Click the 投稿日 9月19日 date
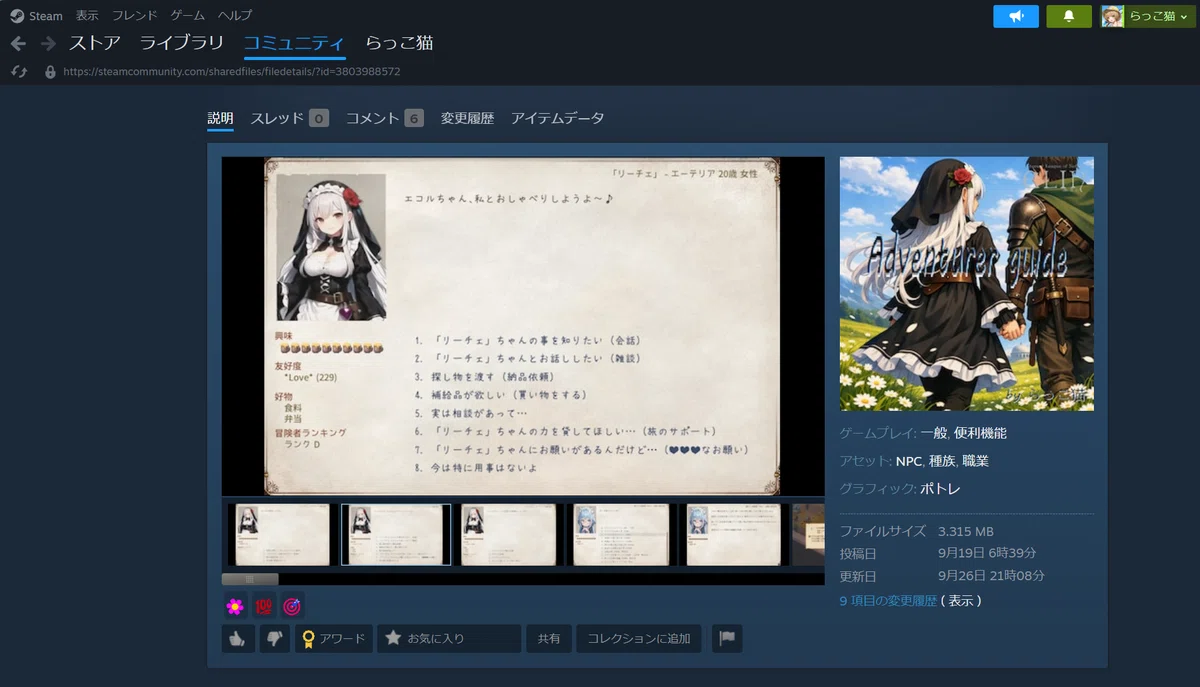Screen dimensions: 1200x687 point(987,553)
